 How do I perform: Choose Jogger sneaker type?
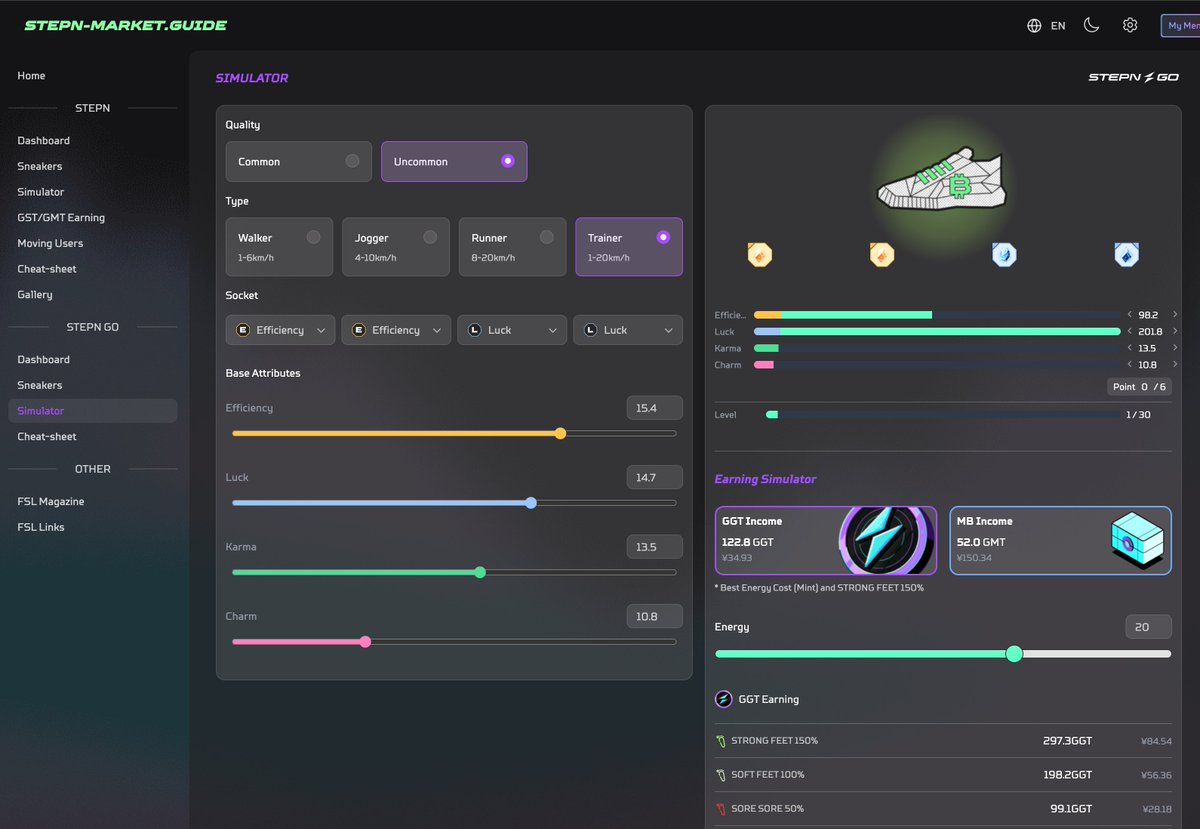(x=396, y=247)
